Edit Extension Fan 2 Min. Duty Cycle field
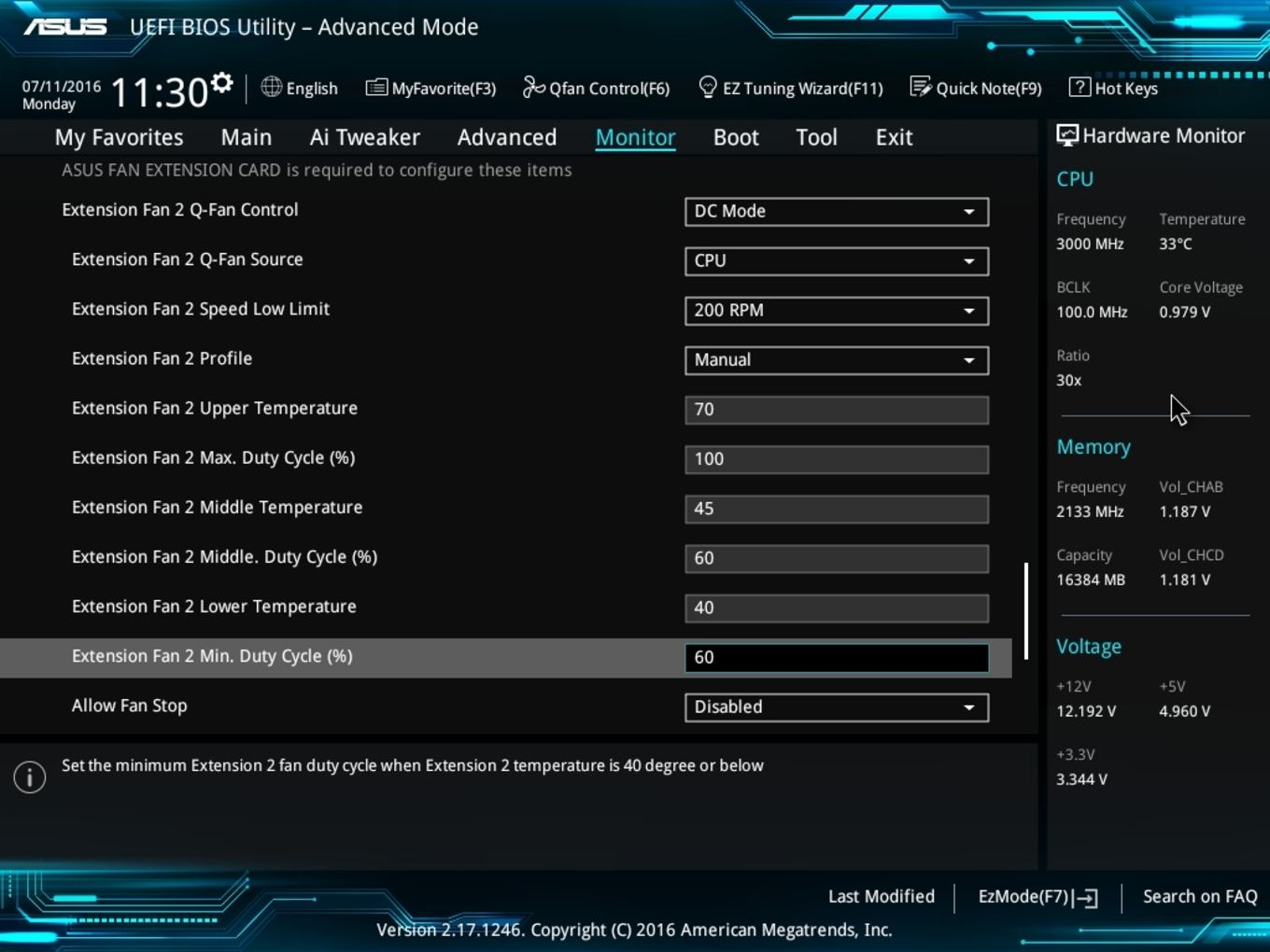Image resolution: width=1270 pixels, height=952 pixels. [837, 658]
